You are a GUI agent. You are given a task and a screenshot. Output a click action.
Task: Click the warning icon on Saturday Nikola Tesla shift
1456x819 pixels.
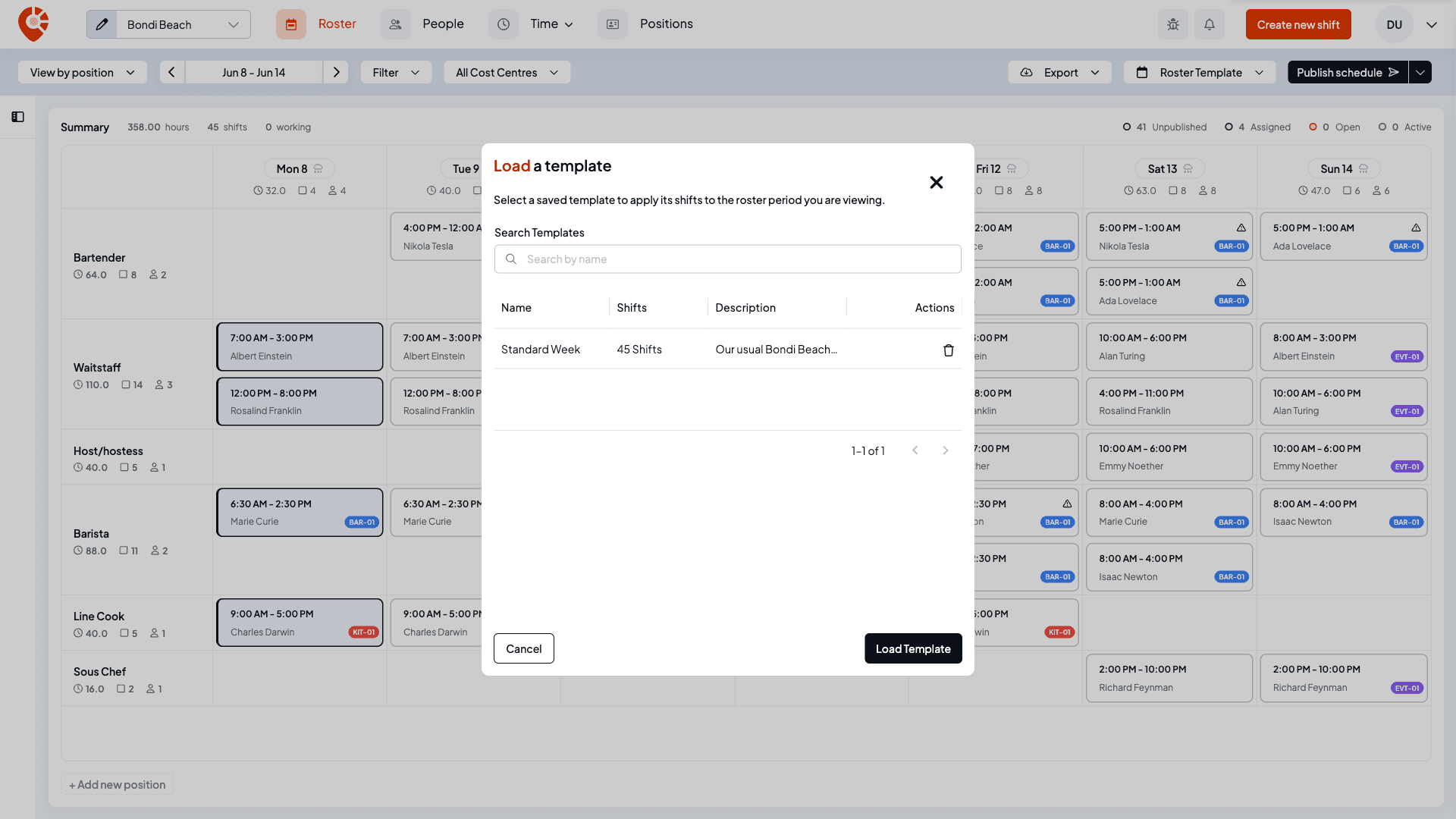tap(1241, 227)
